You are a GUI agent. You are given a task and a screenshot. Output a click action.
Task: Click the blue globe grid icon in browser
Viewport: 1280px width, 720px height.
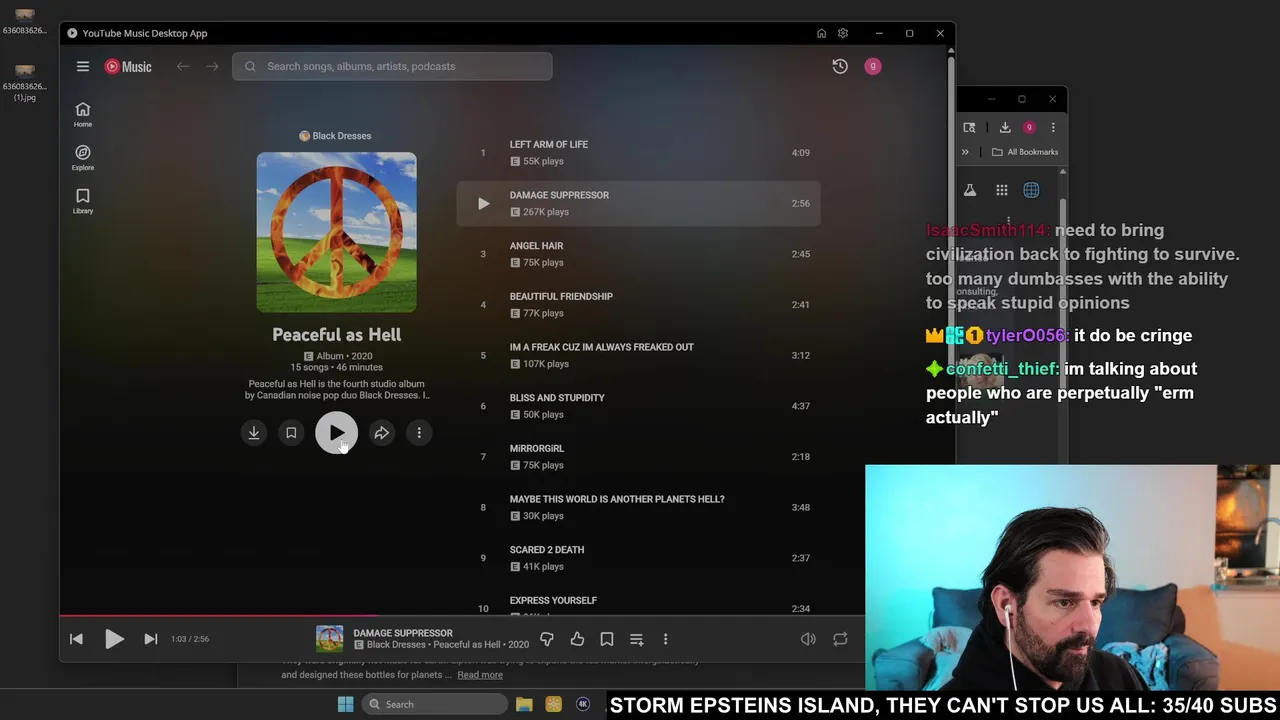click(1031, 190)
